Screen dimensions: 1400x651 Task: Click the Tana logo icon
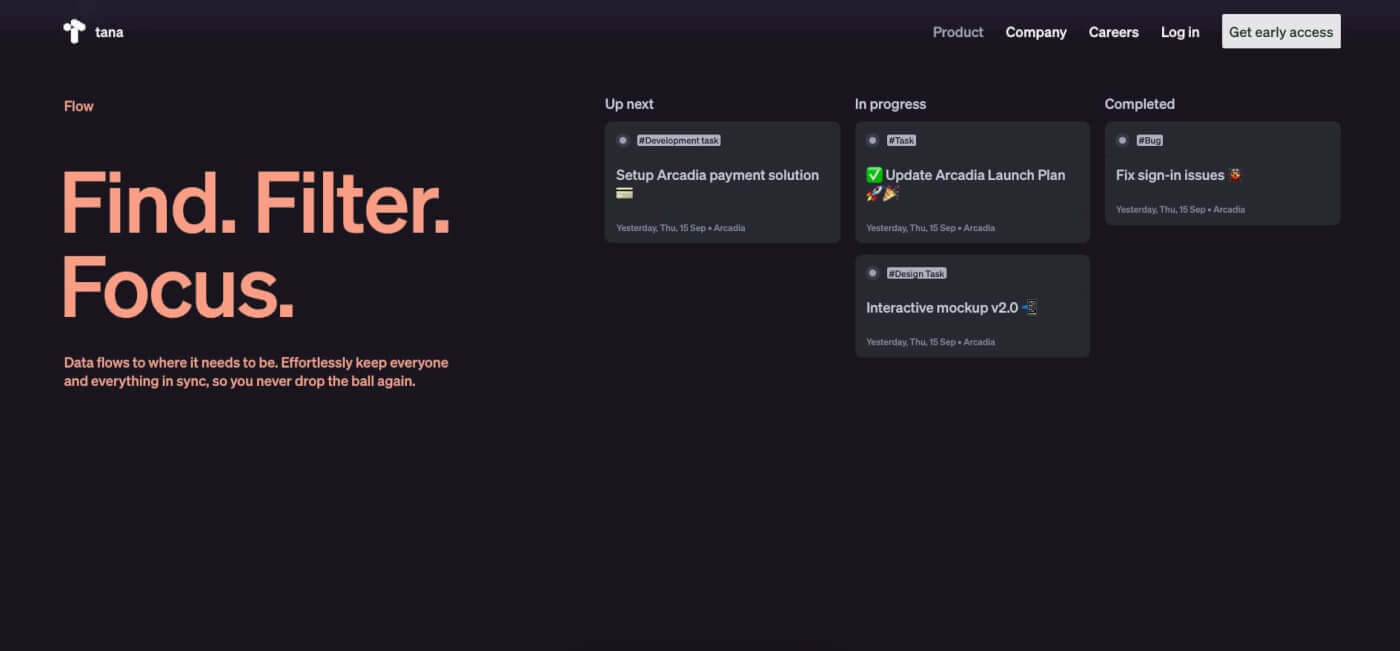tap(75, 31)
